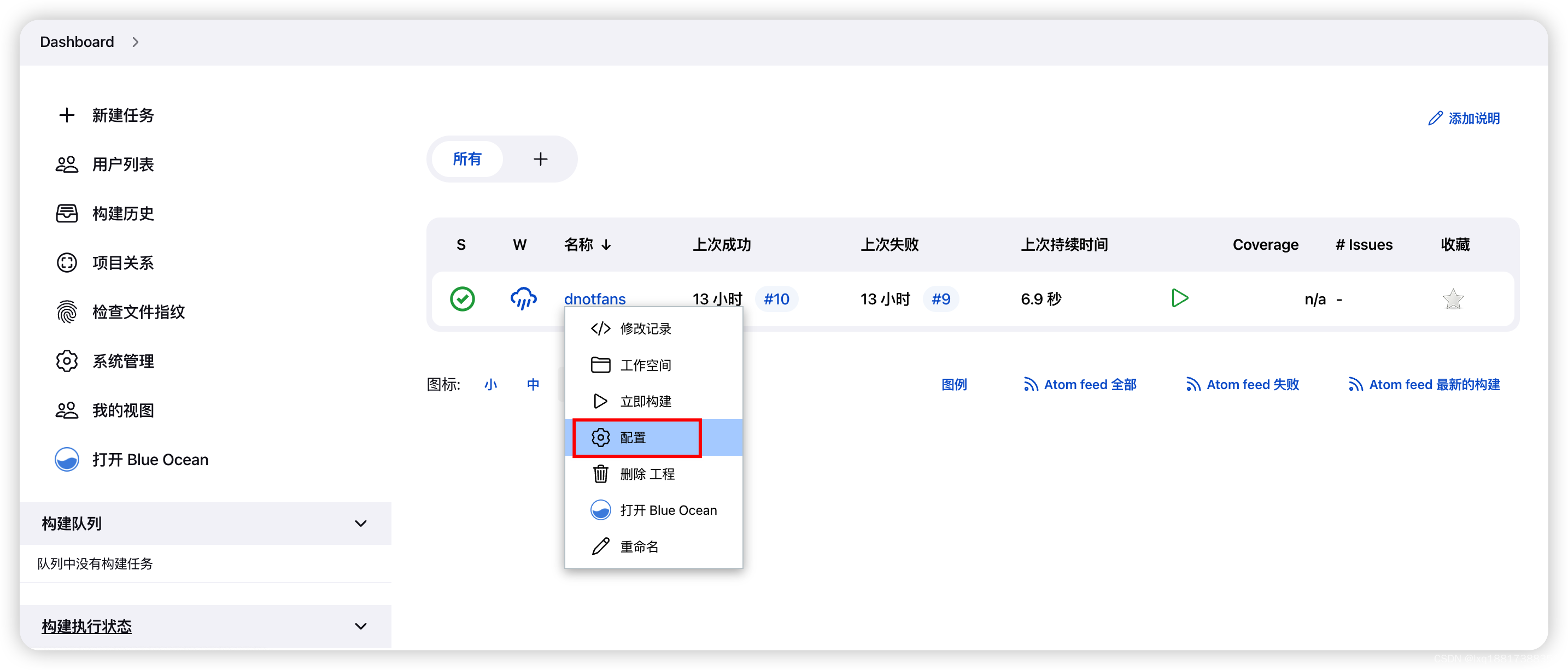This screenshot has width=1568, height=670.
Task: Click the fingerprint icon for 检查文件指纹
Action: (66, 312)
